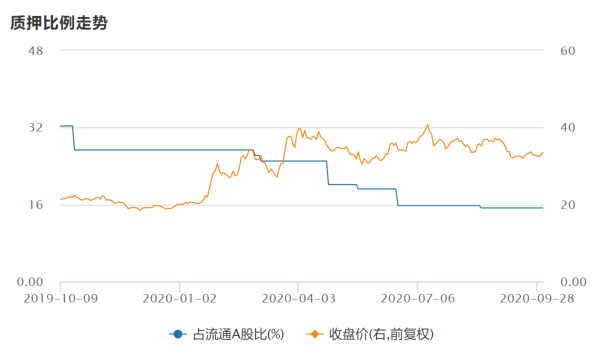Click the right axis value 60
607x363 pixels.
pos(568,51)
